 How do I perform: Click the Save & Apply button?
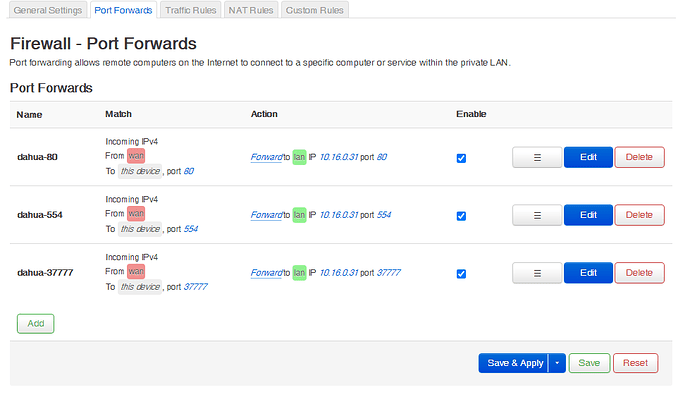pyautogui.click(x=514, y=363)
